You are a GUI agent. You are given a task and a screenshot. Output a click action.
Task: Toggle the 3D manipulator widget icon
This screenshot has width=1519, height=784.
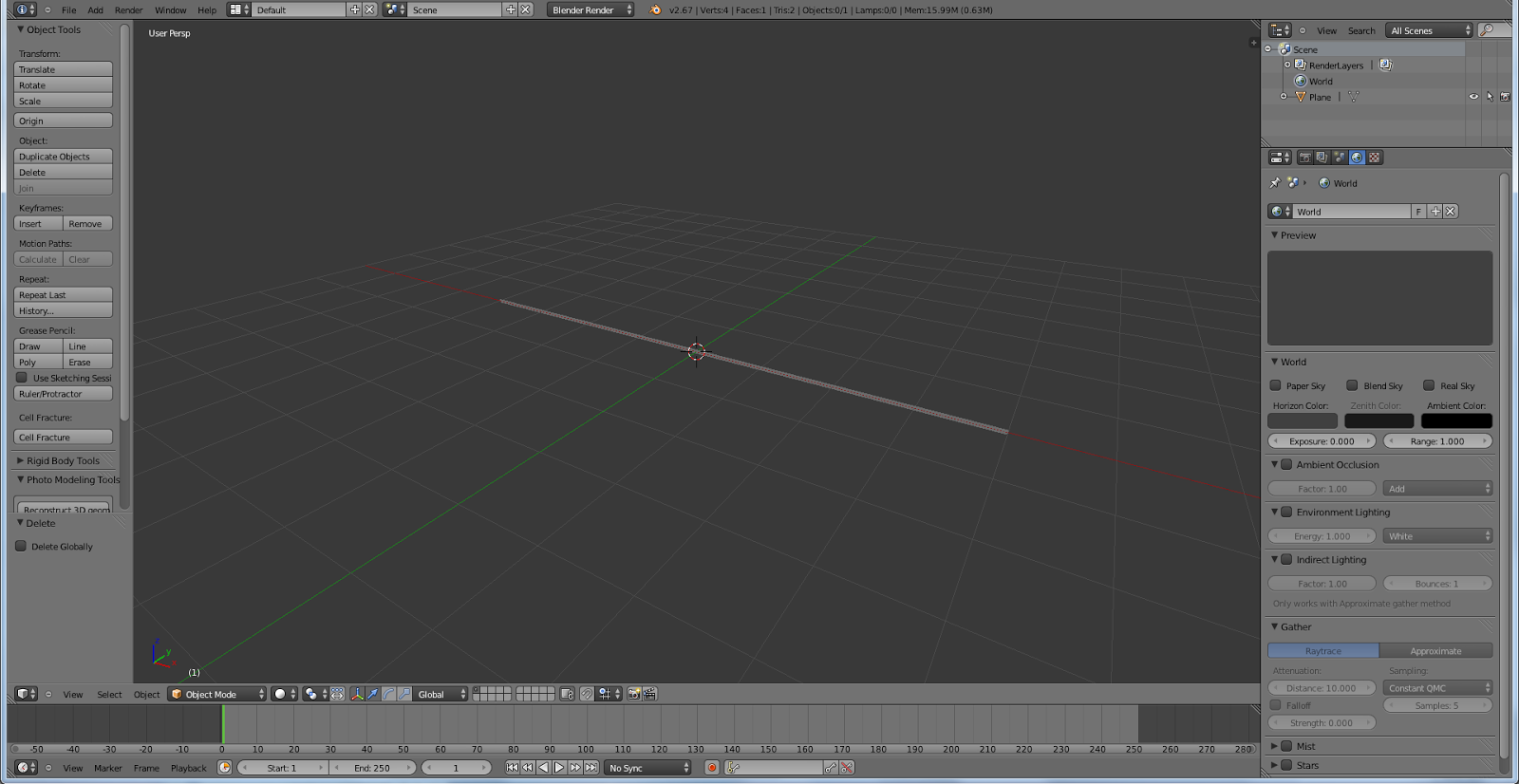pos(357,694)
